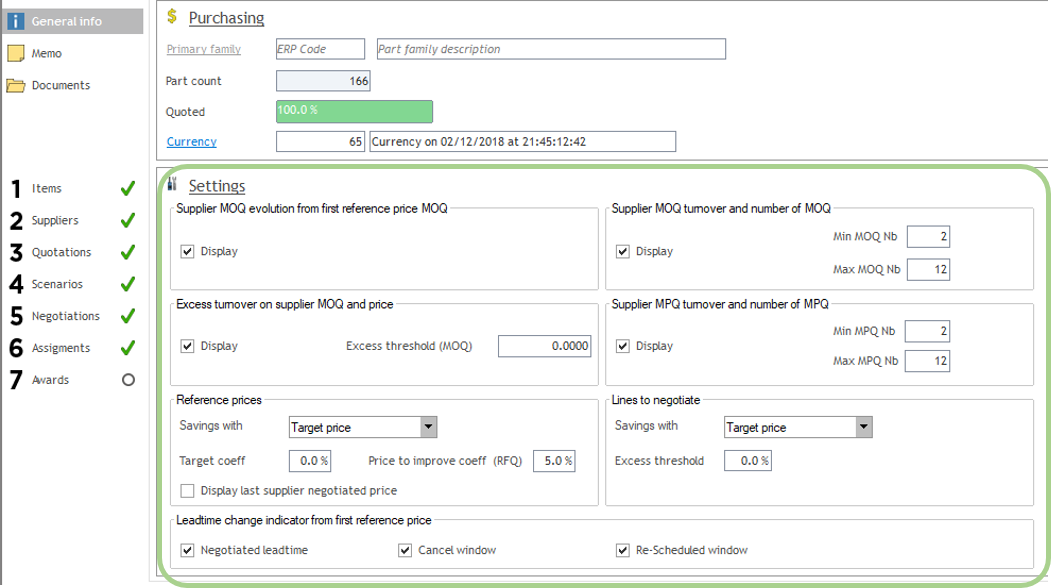Image resolution: width=1051 pixels, height=588 pixels.
Task: Click the Settings tools icon
Action: pos(172,185)
